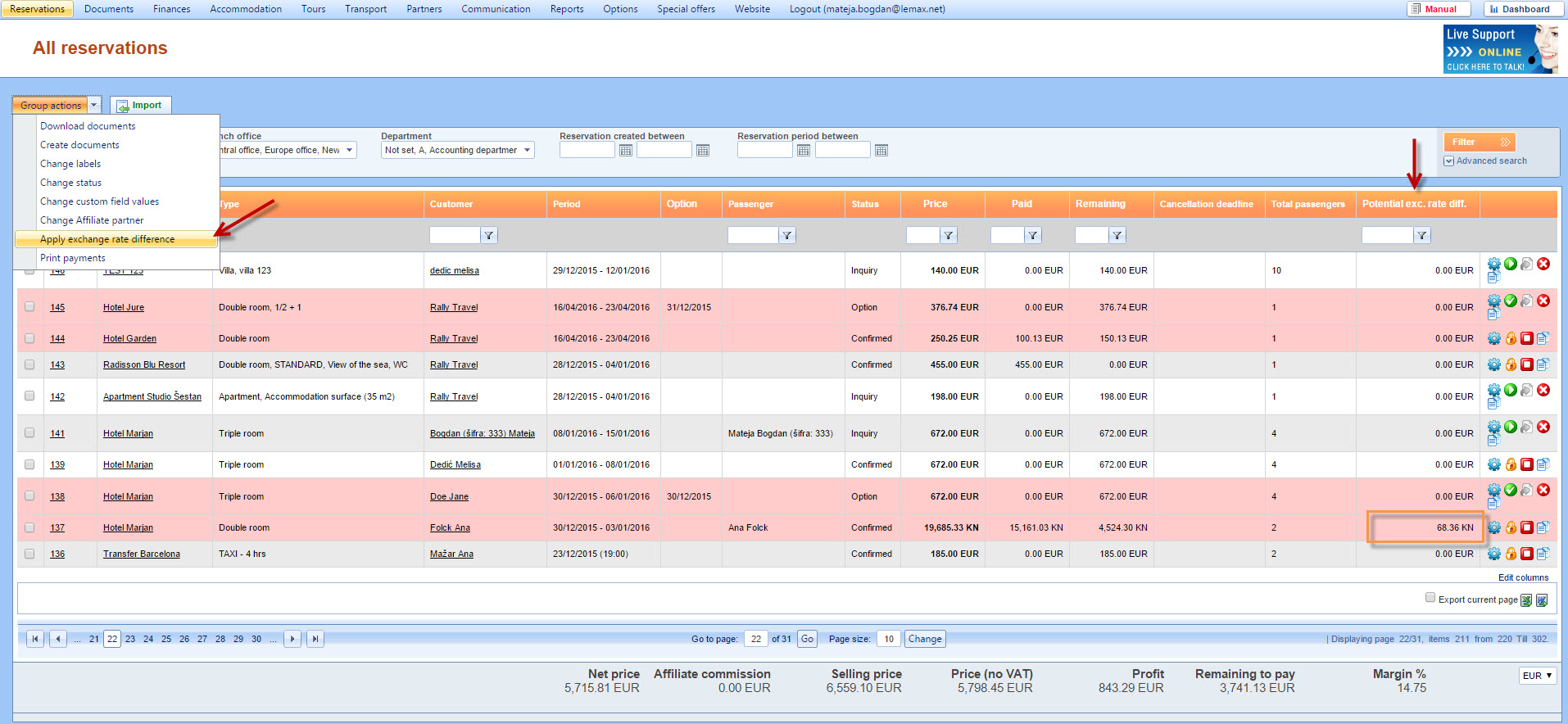Viewport: 1568px width, 724px height.
Task: Click the Import button
Action: click(141, 105)
